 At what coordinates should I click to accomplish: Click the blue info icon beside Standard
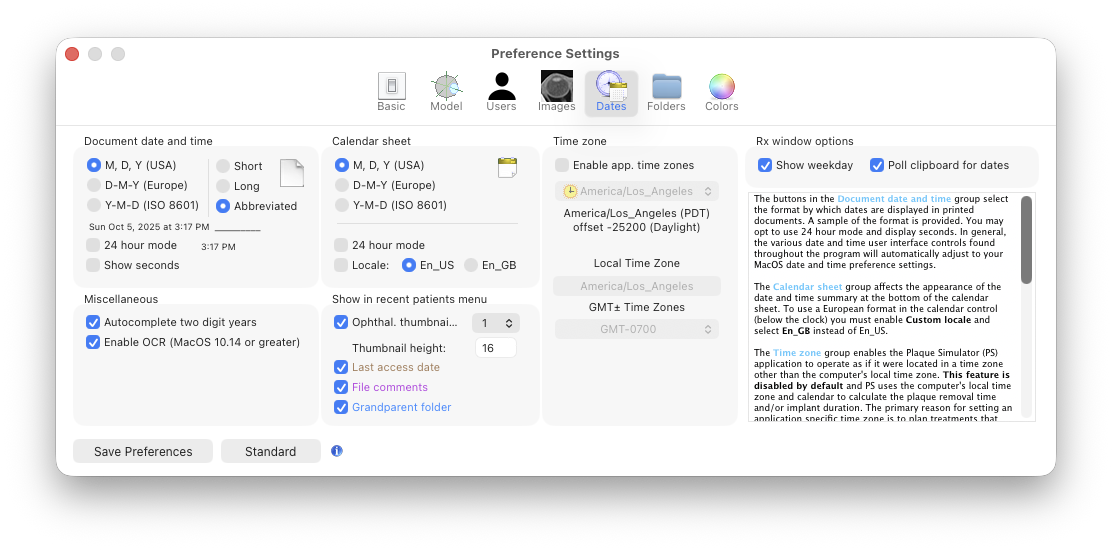click(337, 451)
